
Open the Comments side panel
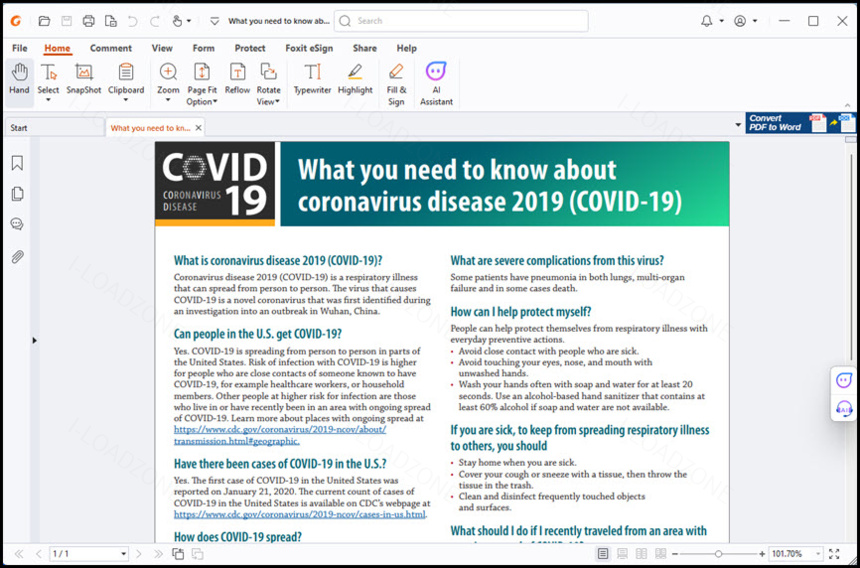point(18,224)
